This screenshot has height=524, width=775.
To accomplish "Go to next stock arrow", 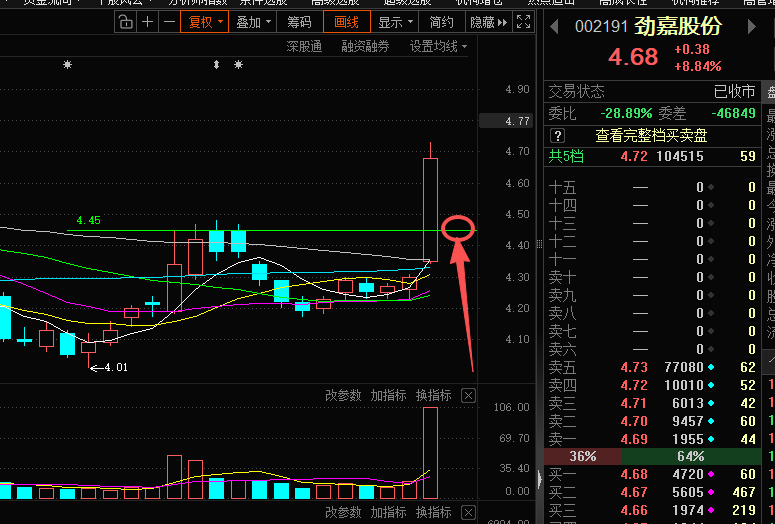I will [x=752, y=27].
